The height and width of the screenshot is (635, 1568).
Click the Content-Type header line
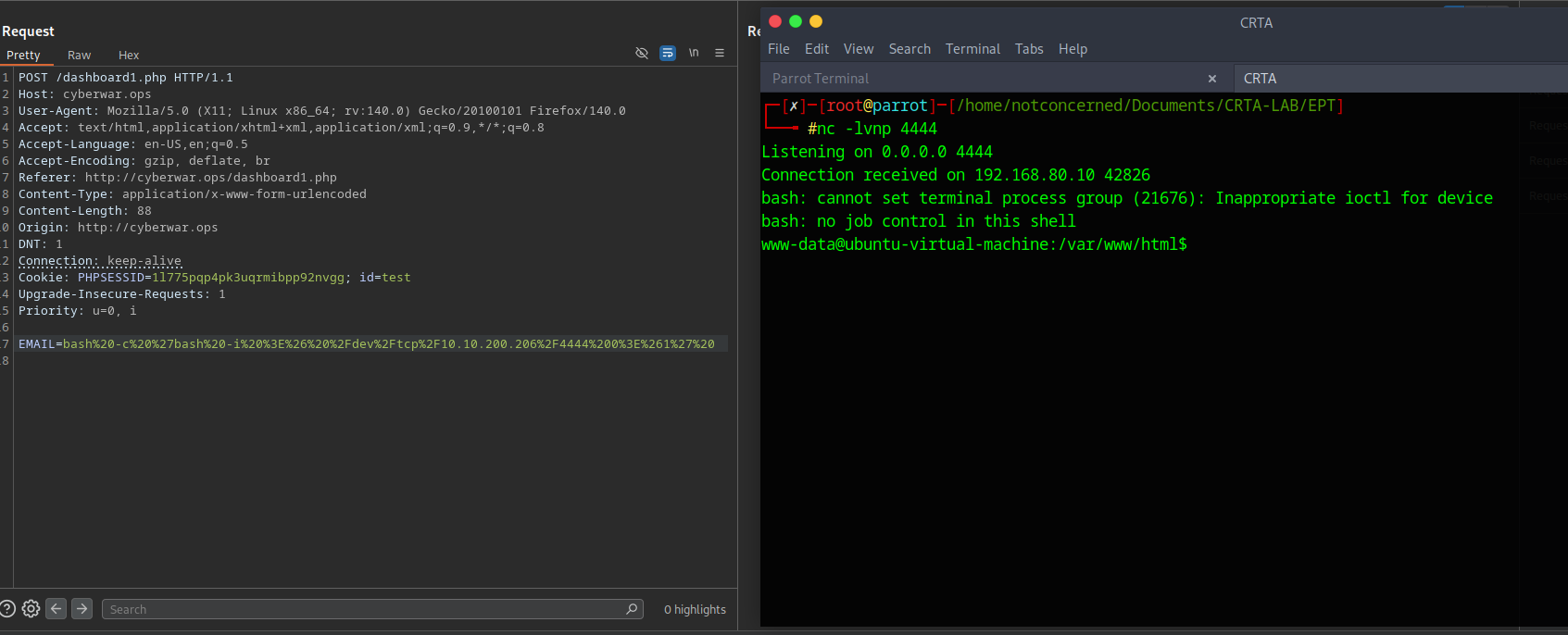(x=193, y=194)
